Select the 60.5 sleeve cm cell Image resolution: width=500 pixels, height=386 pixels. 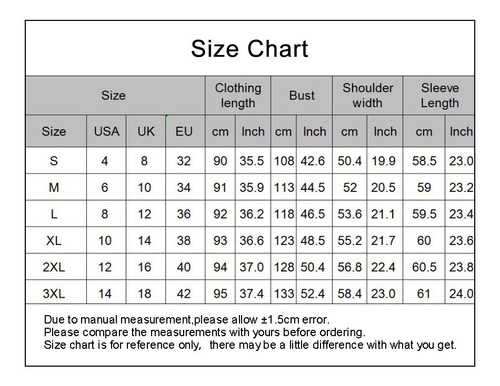coord(424,267)
